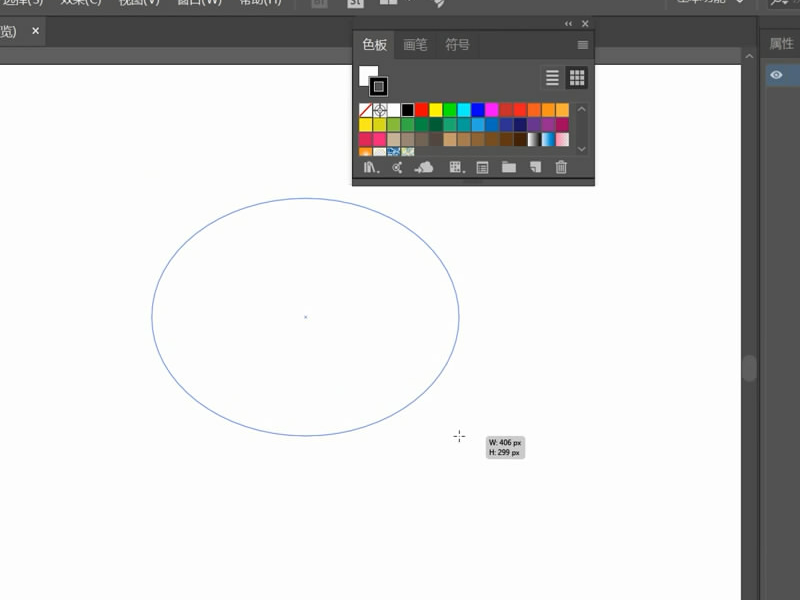Switch swatches to list view
This screenshot has height=600, width=800.
pos(552,78)
